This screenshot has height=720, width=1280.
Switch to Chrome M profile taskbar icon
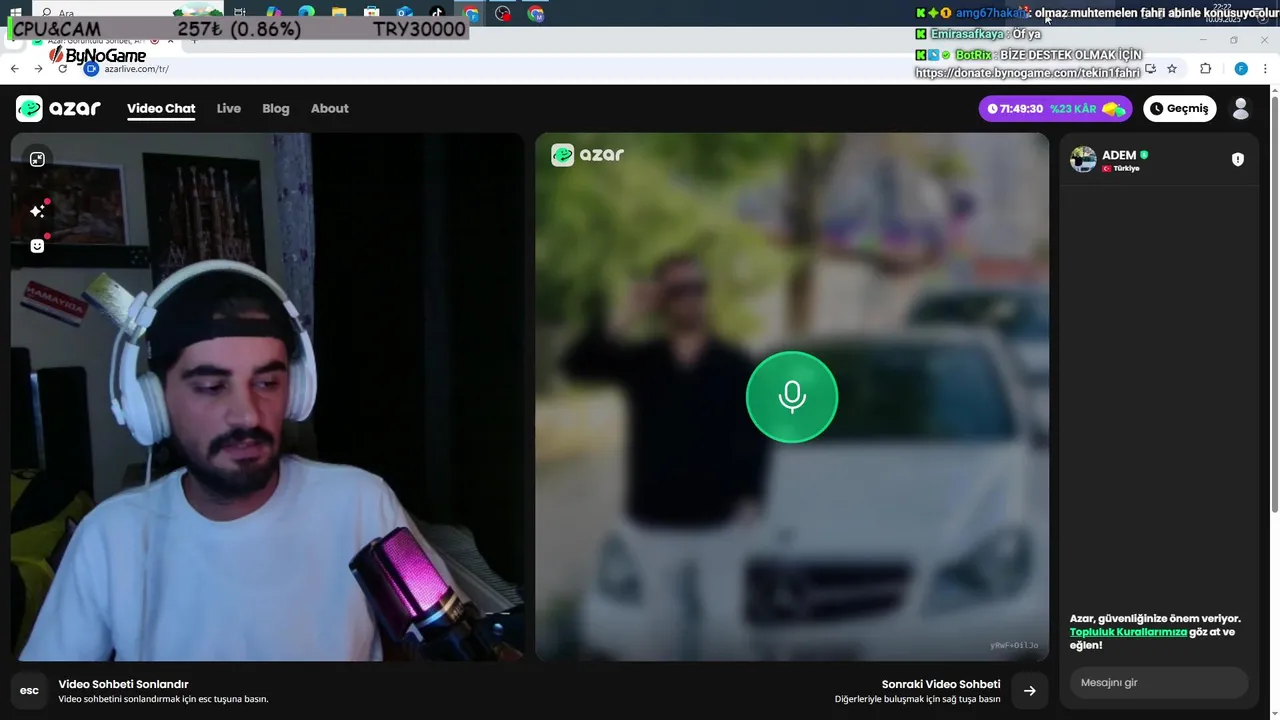coord(536,14)
